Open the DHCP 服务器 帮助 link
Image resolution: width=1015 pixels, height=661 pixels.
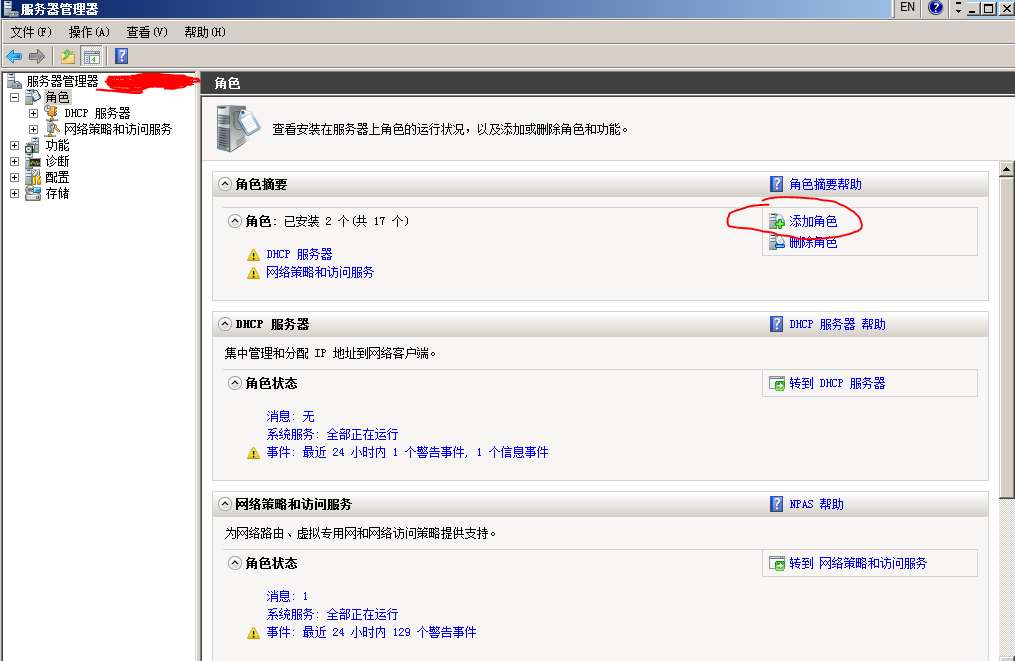[837, 324]
